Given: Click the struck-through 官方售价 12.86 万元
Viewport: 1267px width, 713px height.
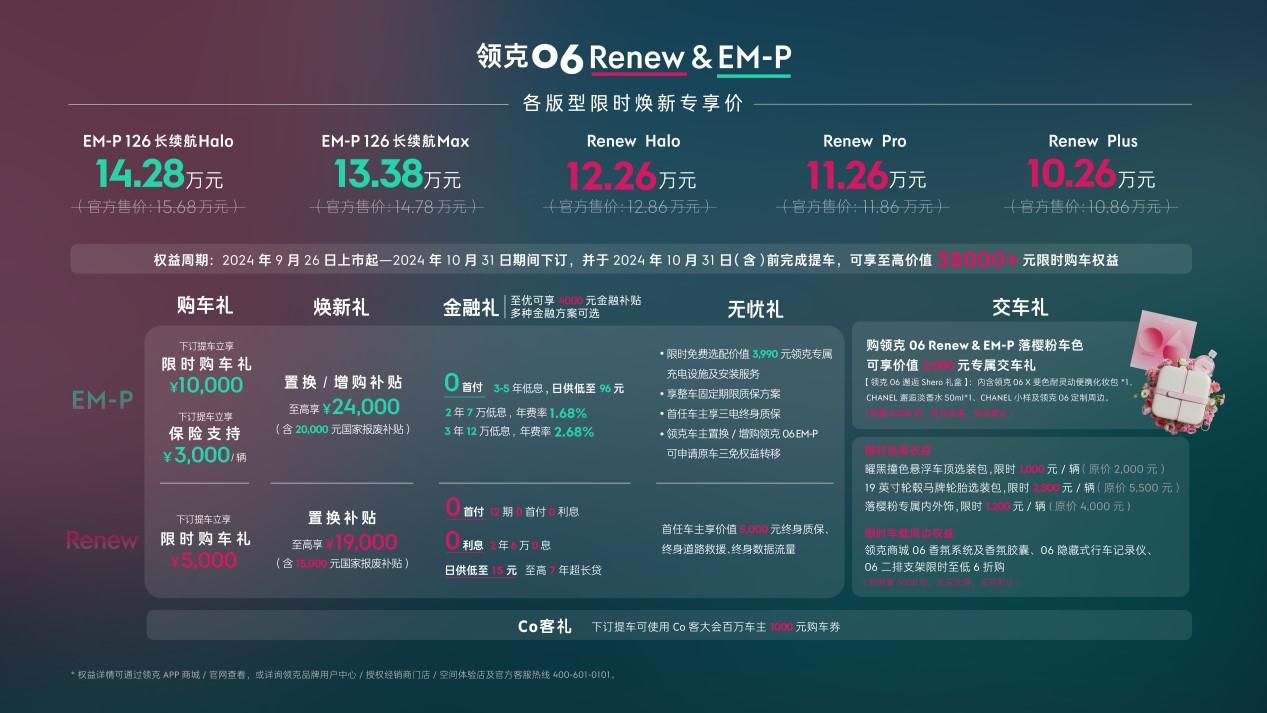Looking at the screenshot, I should [x=631, y=207].
